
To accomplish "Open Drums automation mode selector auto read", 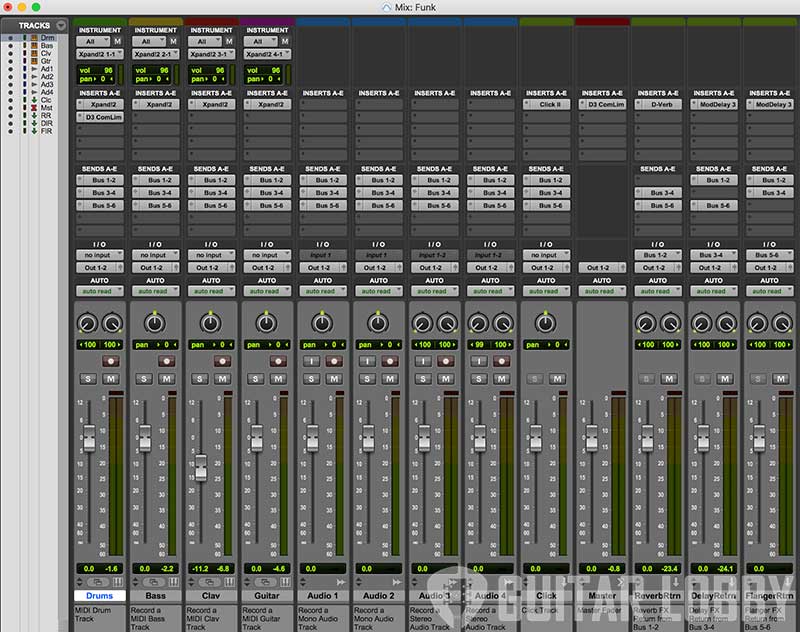I will pyautogui.click(x=100, y=291).
